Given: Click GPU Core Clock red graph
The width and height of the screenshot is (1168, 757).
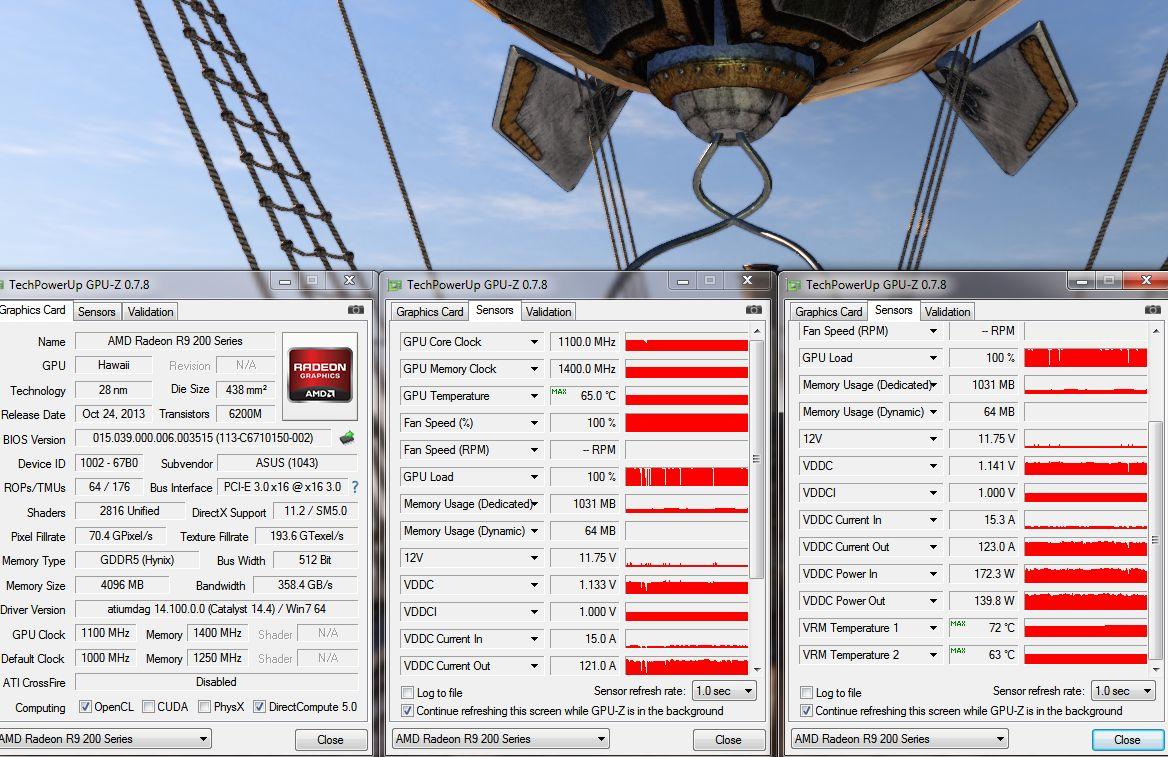Looking at the screenshot, I should click(687, 342).
